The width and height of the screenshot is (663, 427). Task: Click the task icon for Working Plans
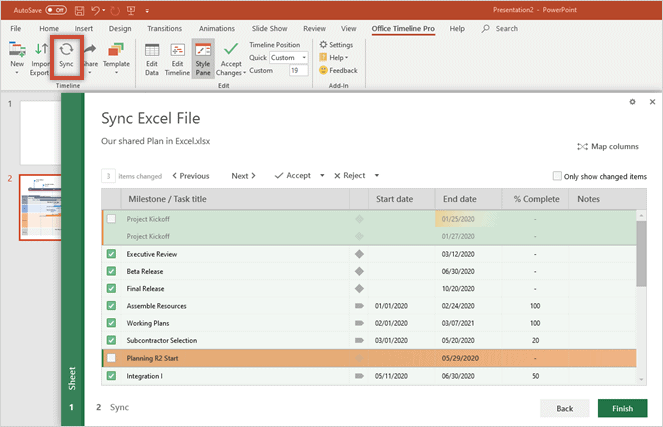click(359, 323)
